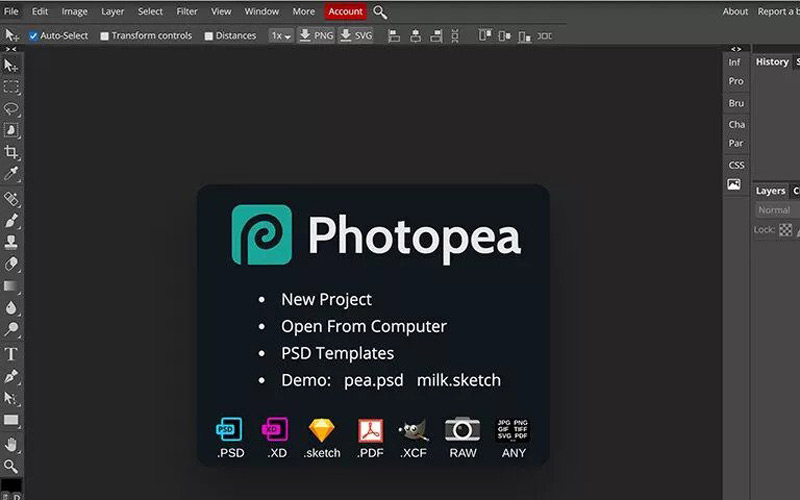This screenshot has height=500, width=800.
Task: Click align horizontal centers icon
Action: [x=415, y=36]
